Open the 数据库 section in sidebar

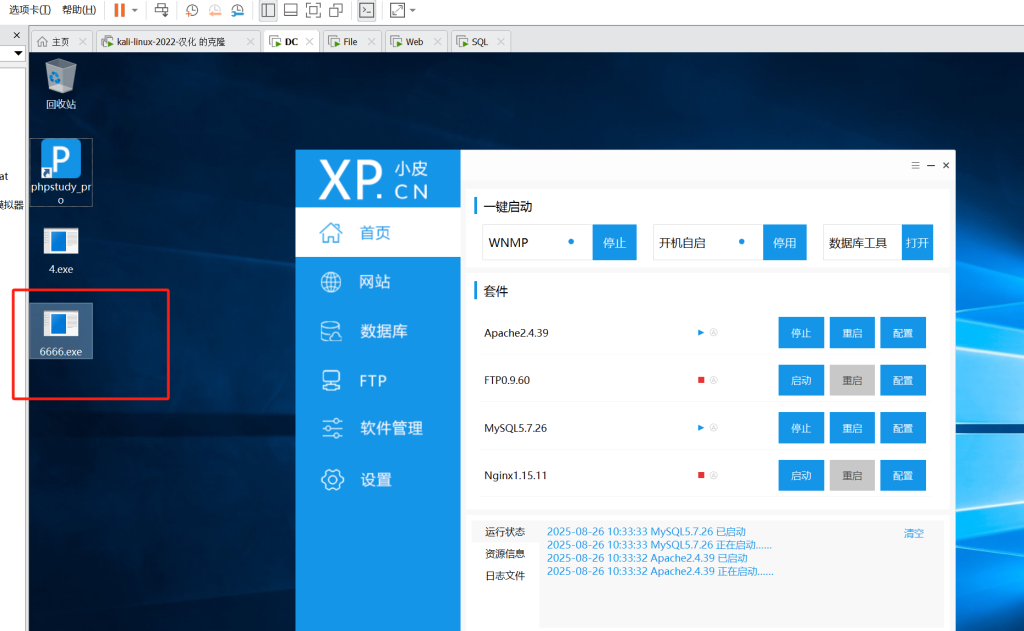coord(377,331)
